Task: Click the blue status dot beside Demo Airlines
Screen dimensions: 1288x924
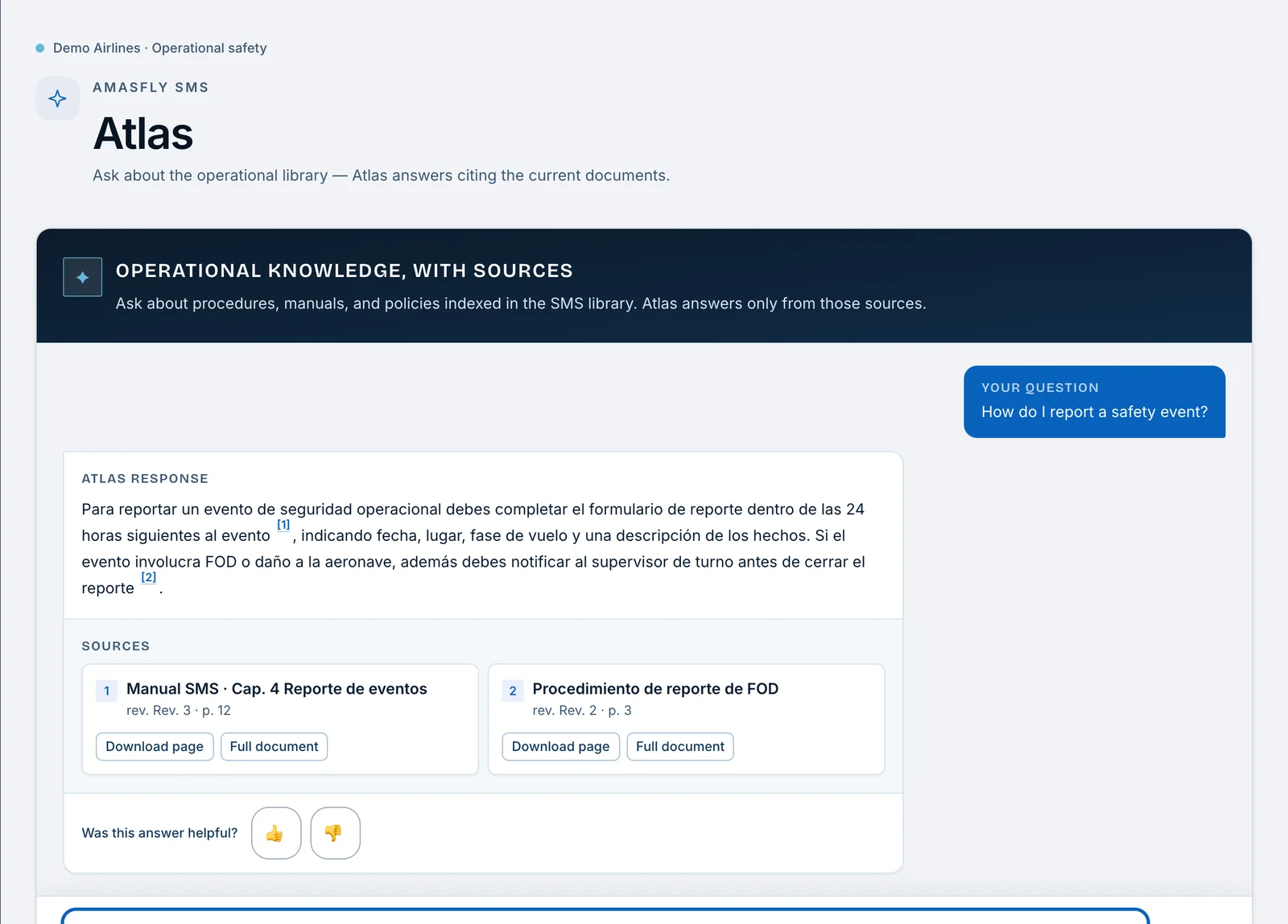Action: pos(40,48)
